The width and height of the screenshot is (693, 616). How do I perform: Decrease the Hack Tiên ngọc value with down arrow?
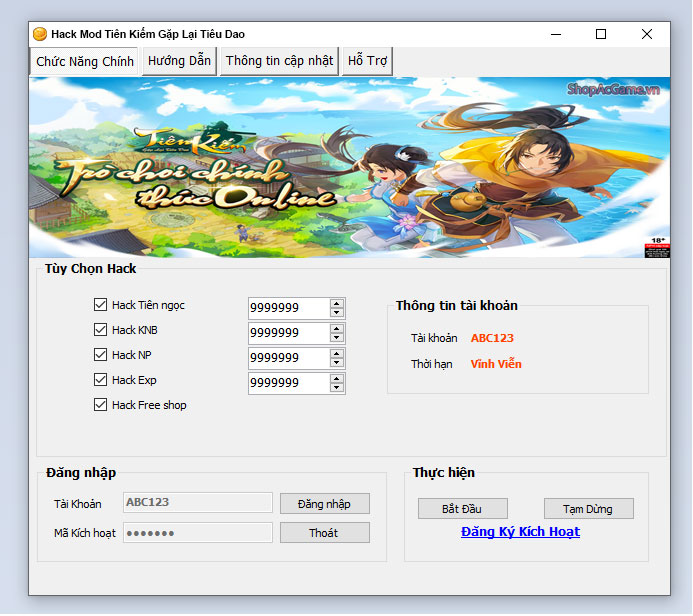[x=337, y=312]
